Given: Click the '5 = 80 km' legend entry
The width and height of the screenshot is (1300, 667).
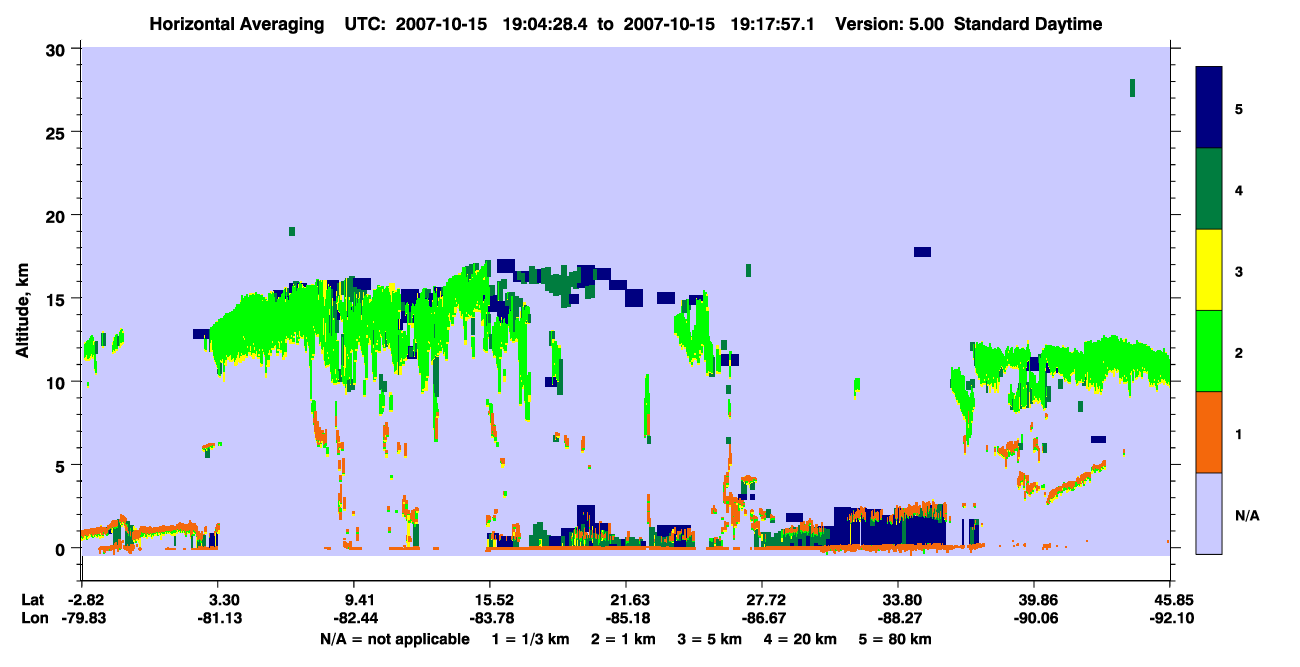Looking at the screenshot, I should tap(897, 639).
